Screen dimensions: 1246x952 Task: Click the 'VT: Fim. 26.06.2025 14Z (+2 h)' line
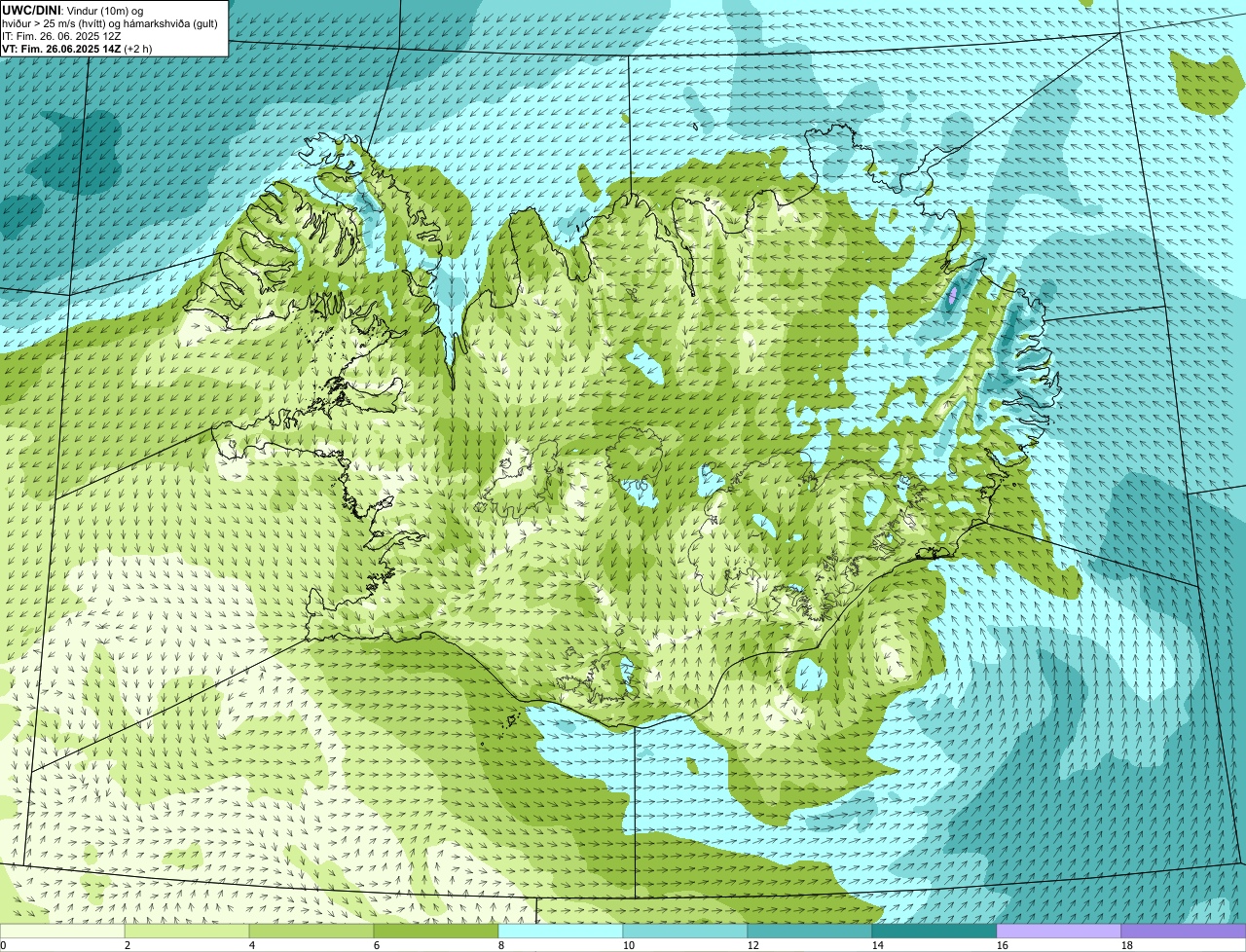(77, 49)
